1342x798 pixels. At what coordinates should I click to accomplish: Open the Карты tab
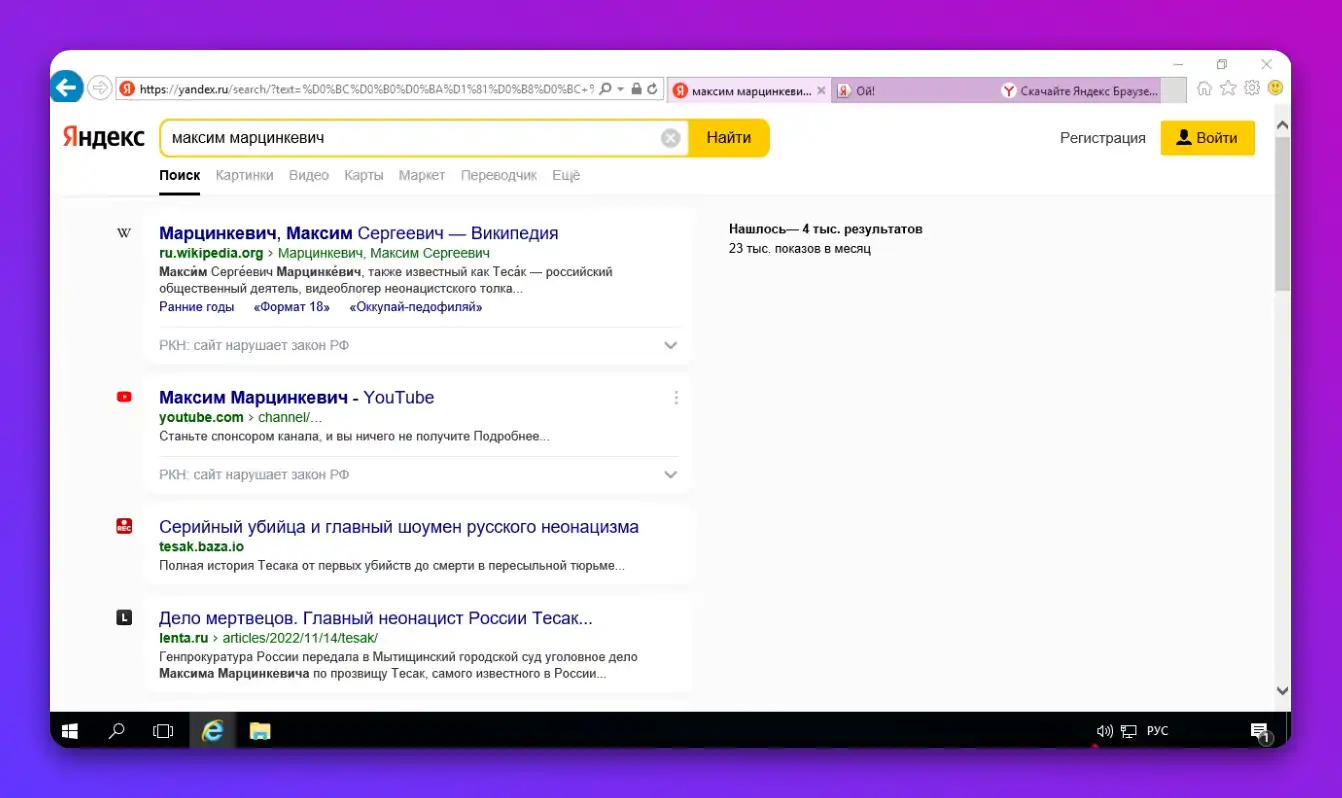coord(364,175)
